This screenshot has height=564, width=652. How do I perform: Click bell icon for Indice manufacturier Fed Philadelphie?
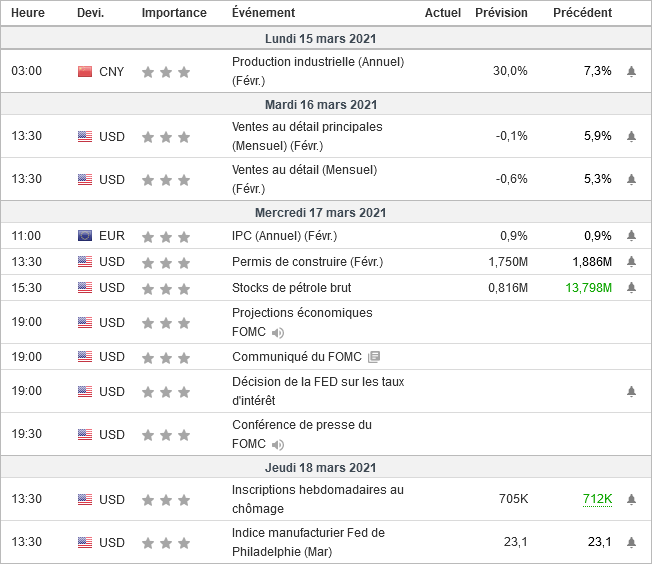point(631,543)
